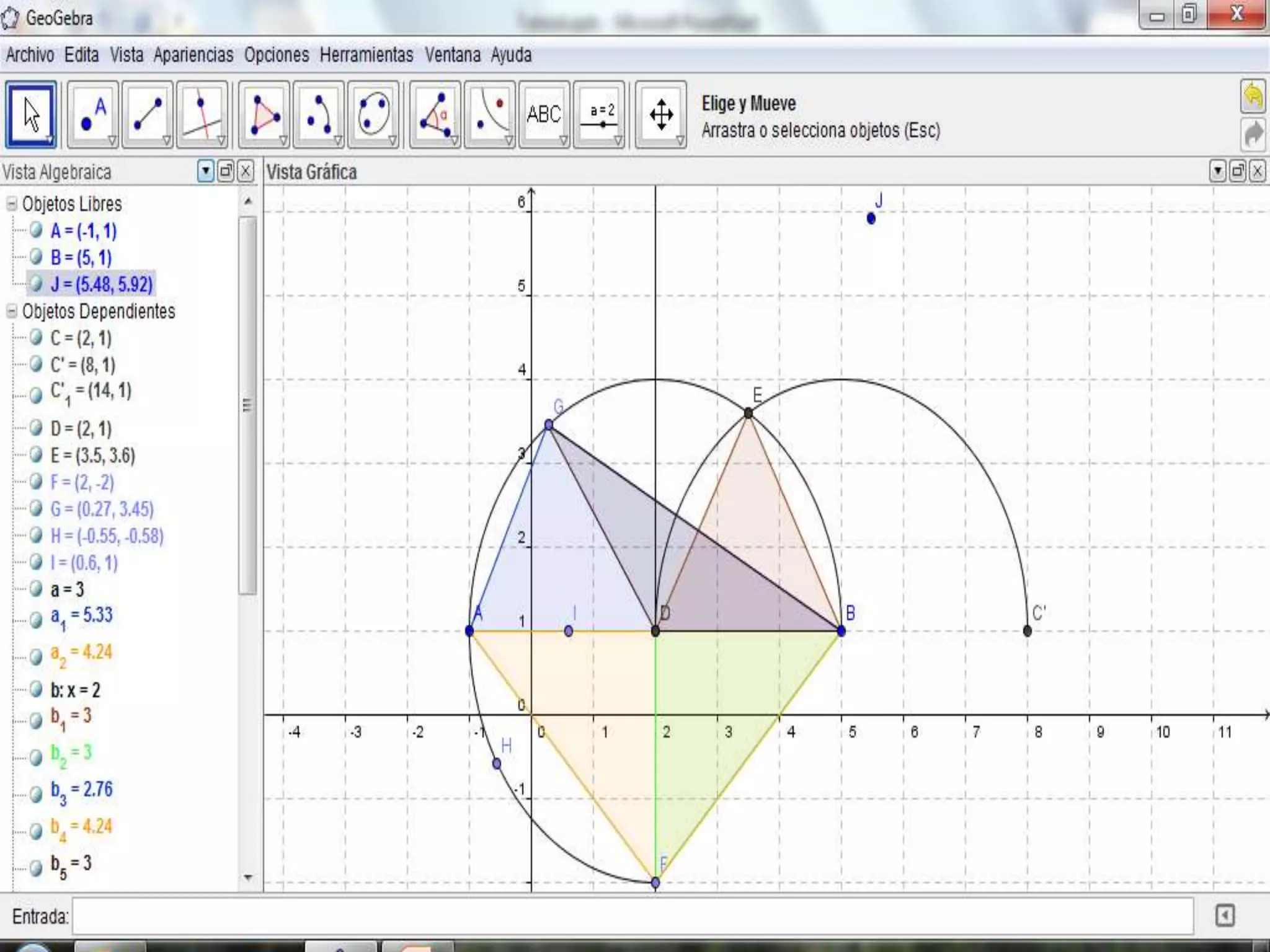The image size is (1270, 952).
Task: Select the Perpendicular Line tool
Action: point(202,115)
